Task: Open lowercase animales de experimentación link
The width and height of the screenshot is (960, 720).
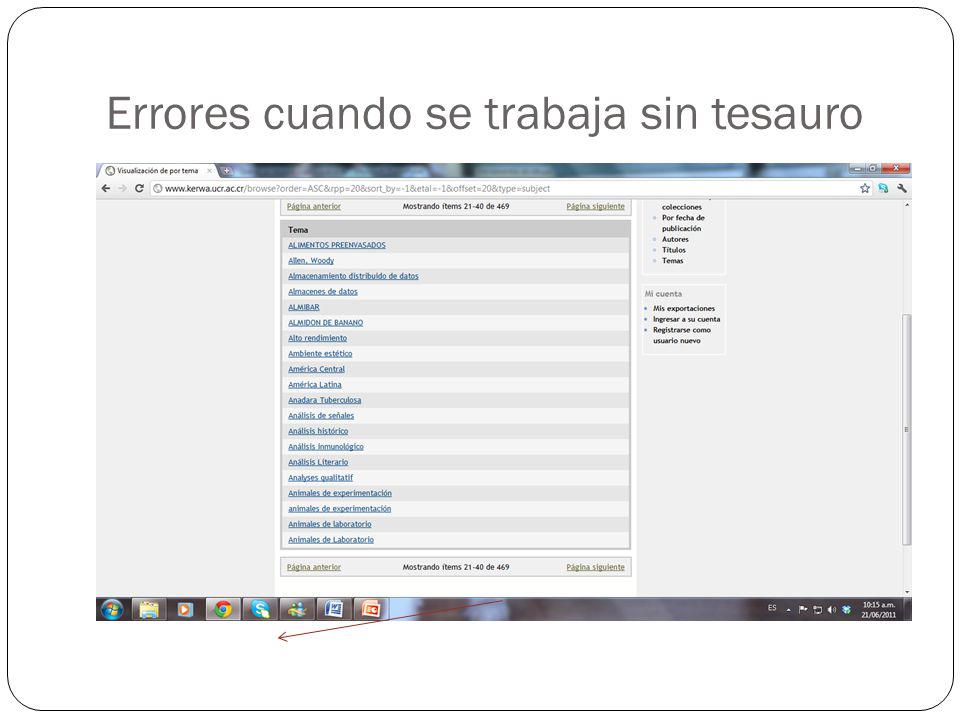Action: pos(339,509)
